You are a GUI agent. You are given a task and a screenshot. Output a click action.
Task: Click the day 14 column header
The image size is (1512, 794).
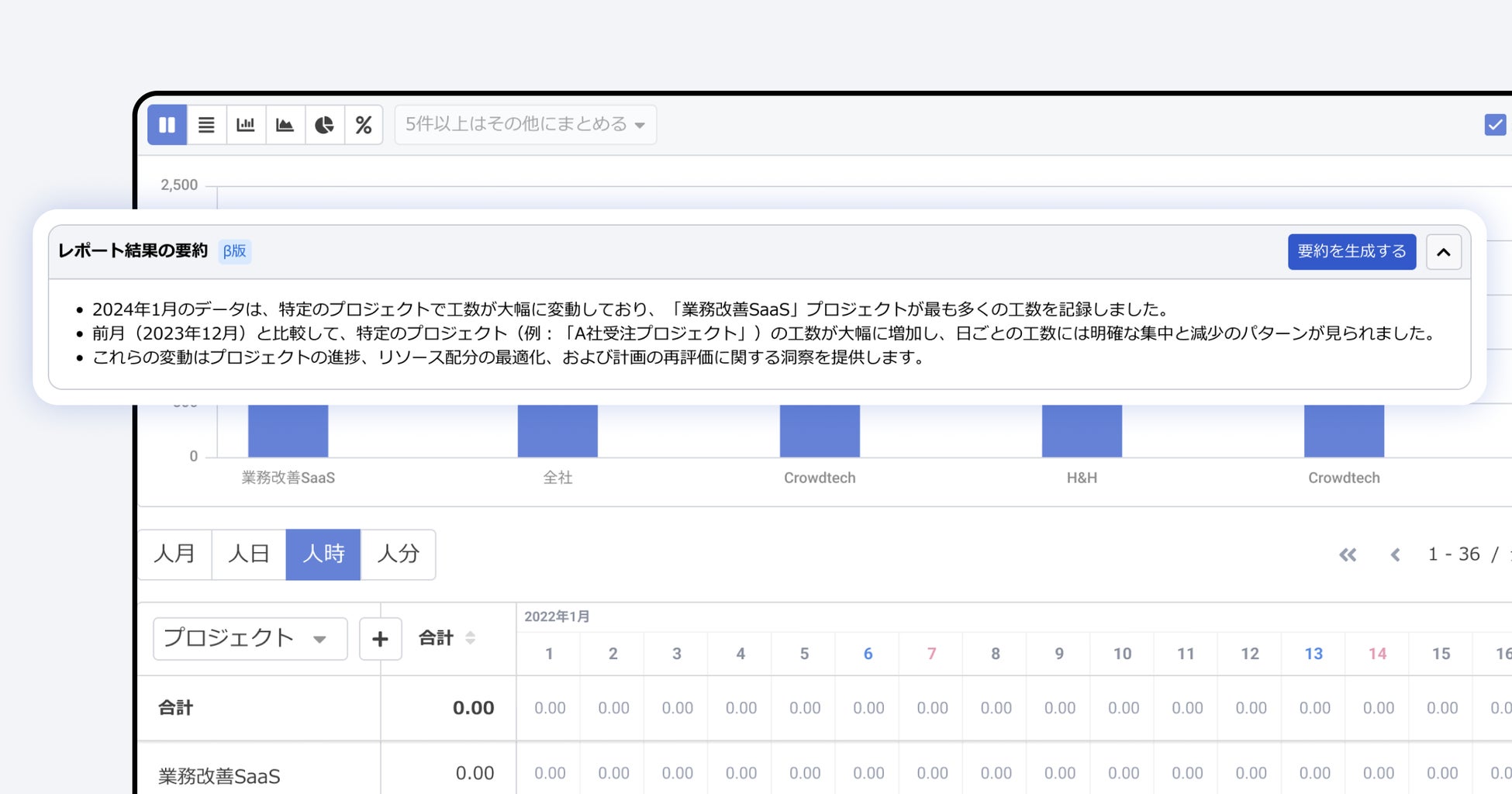click(x=1377, y=654)
